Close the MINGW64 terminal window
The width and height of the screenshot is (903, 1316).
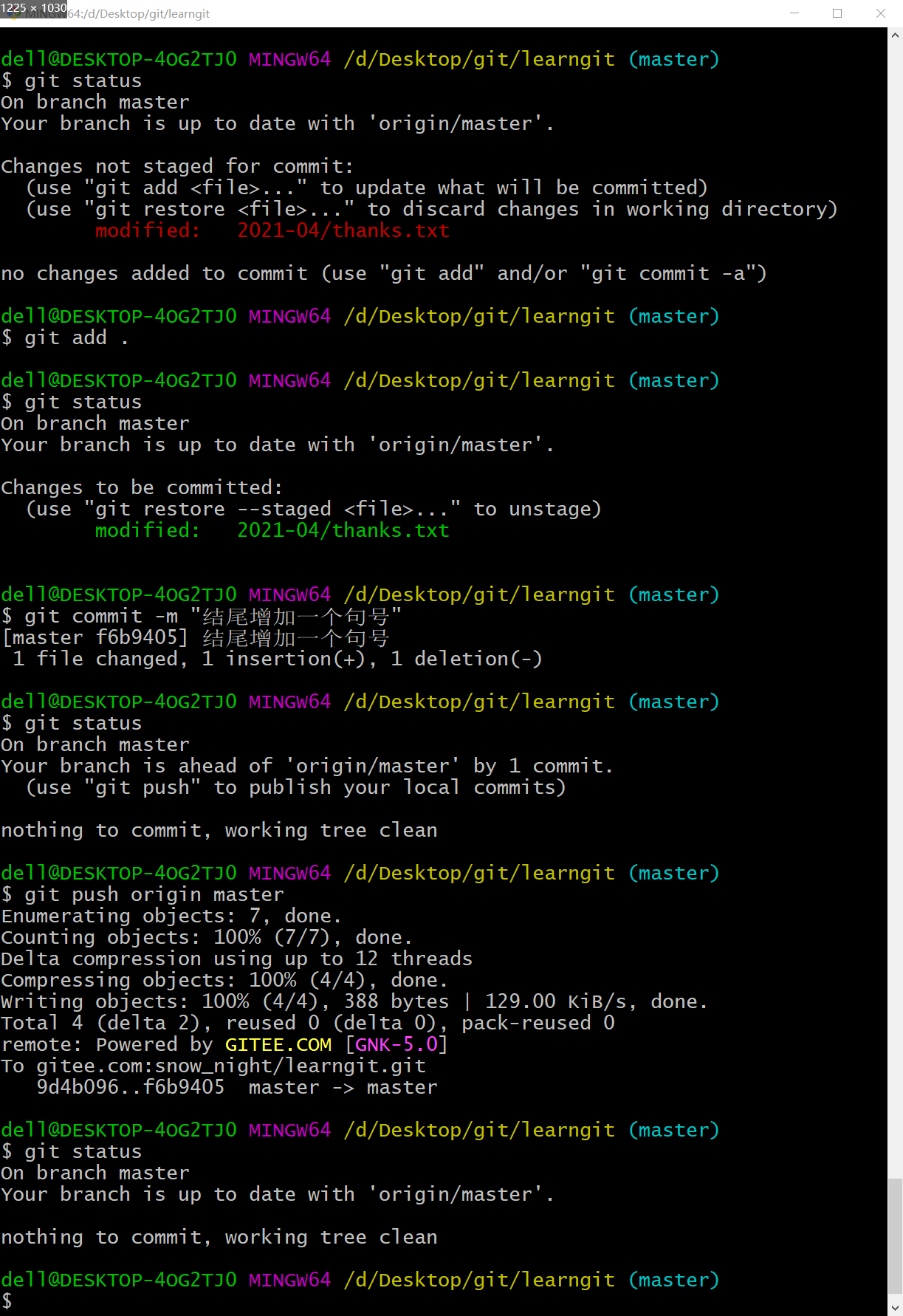(881, 13)
